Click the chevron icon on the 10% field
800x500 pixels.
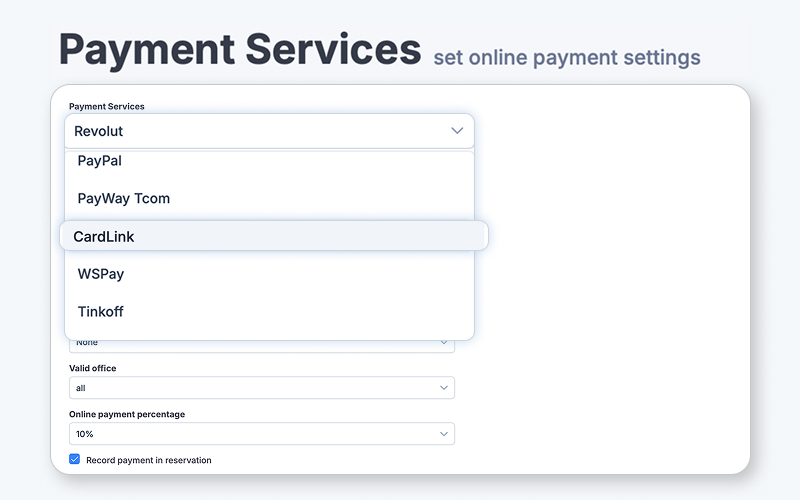444,434
